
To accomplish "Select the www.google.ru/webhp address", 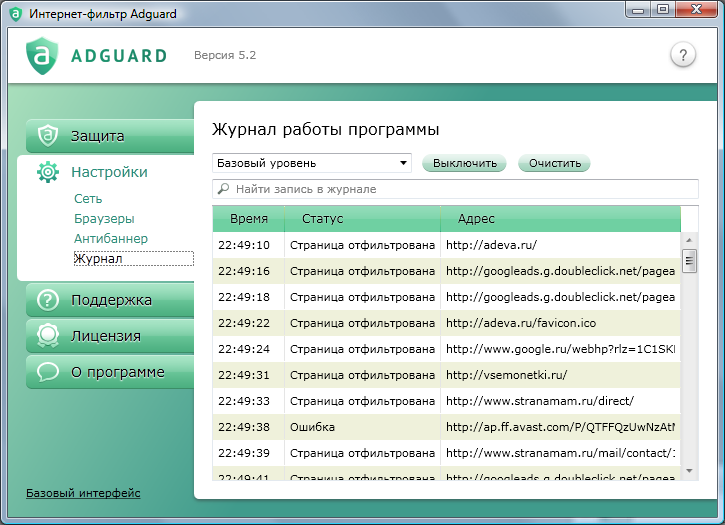I will point(560,349).
